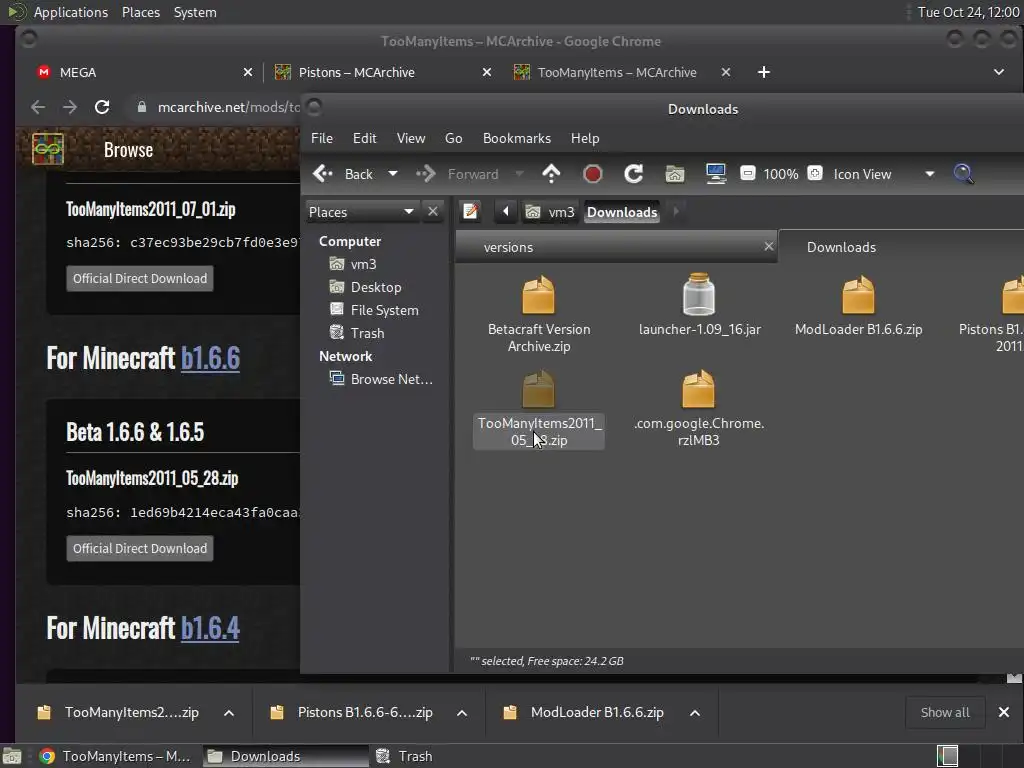Screen dimensions: 1024x768
Task: Select the ModLoader B1.6.6.zip file icon
Action: click(x=858, y=295)
